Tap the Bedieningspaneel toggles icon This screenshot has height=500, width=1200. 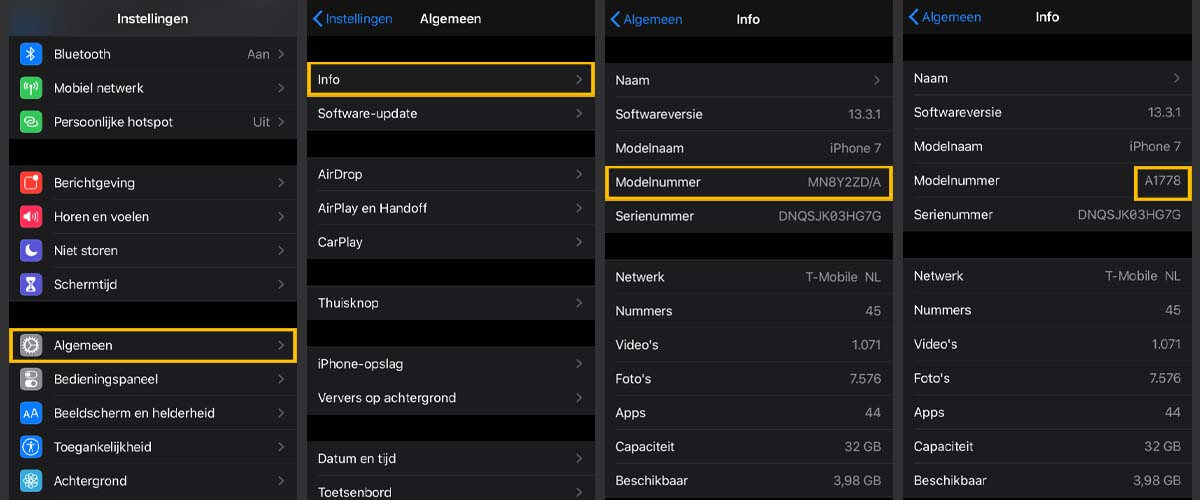pyautogui.click(x=31, y=379)
